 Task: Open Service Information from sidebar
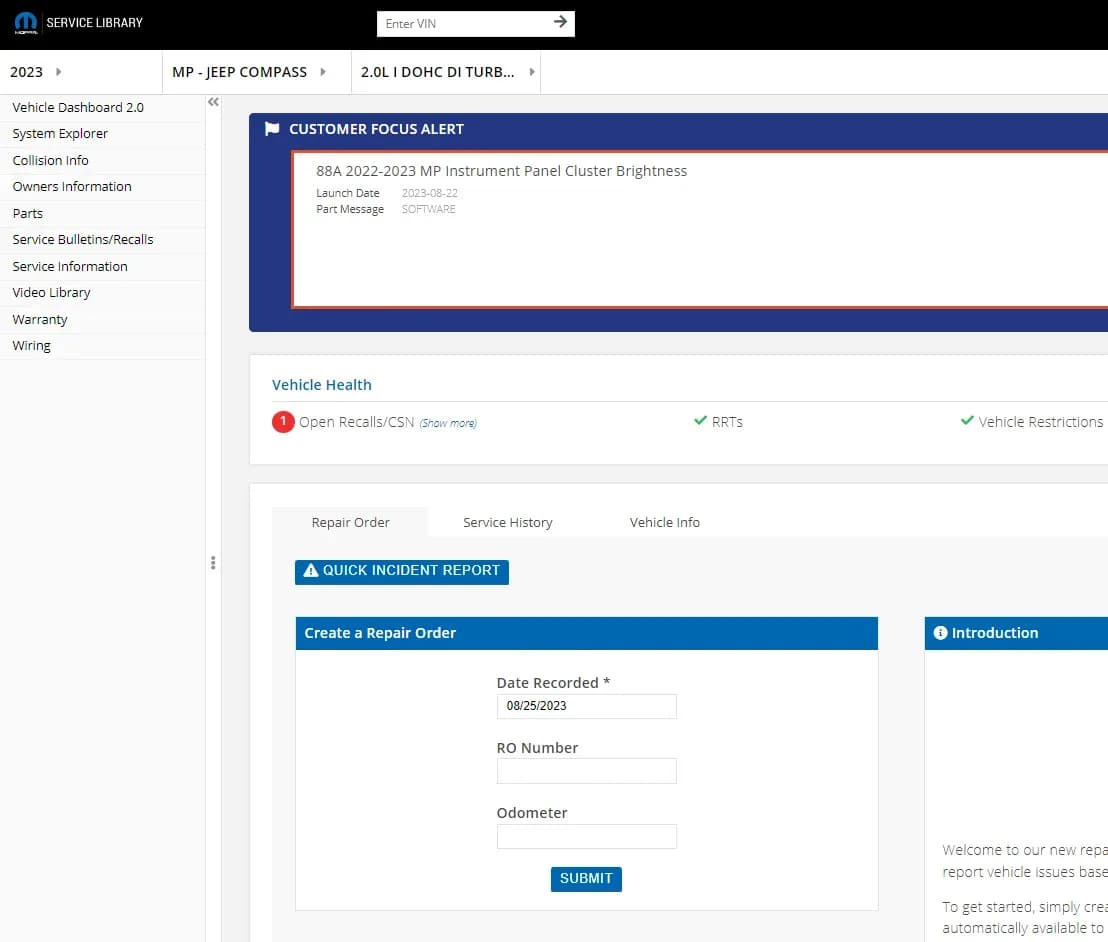102,266
